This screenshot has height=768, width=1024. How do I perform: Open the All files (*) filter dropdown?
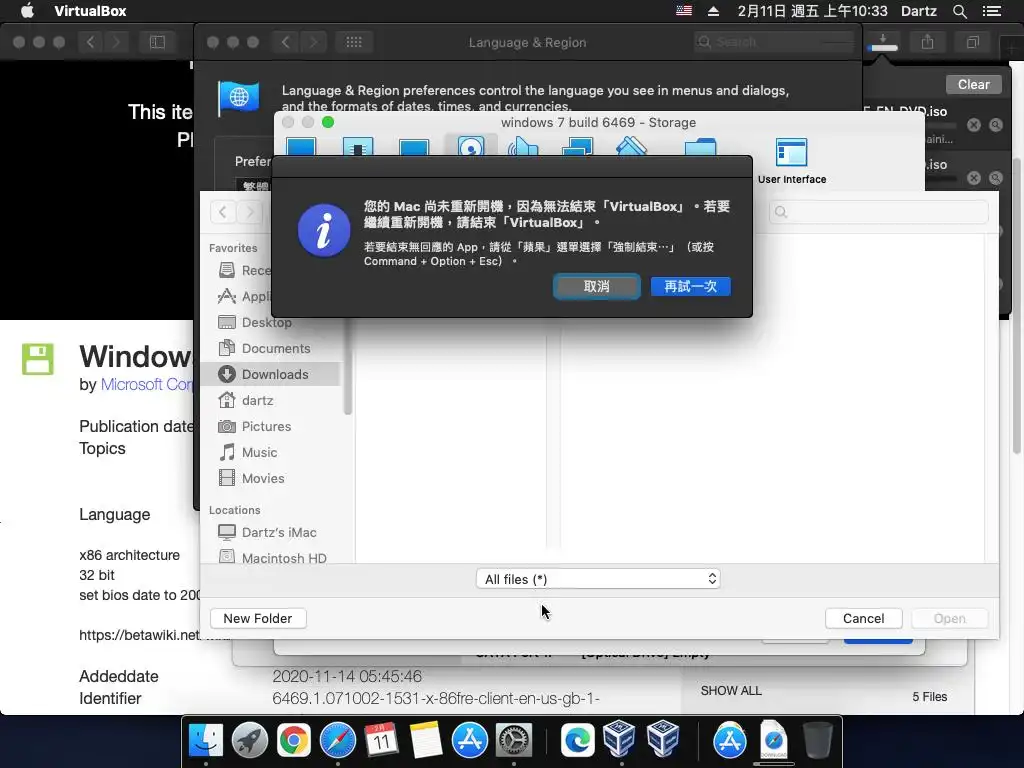[x=598, y=579]
